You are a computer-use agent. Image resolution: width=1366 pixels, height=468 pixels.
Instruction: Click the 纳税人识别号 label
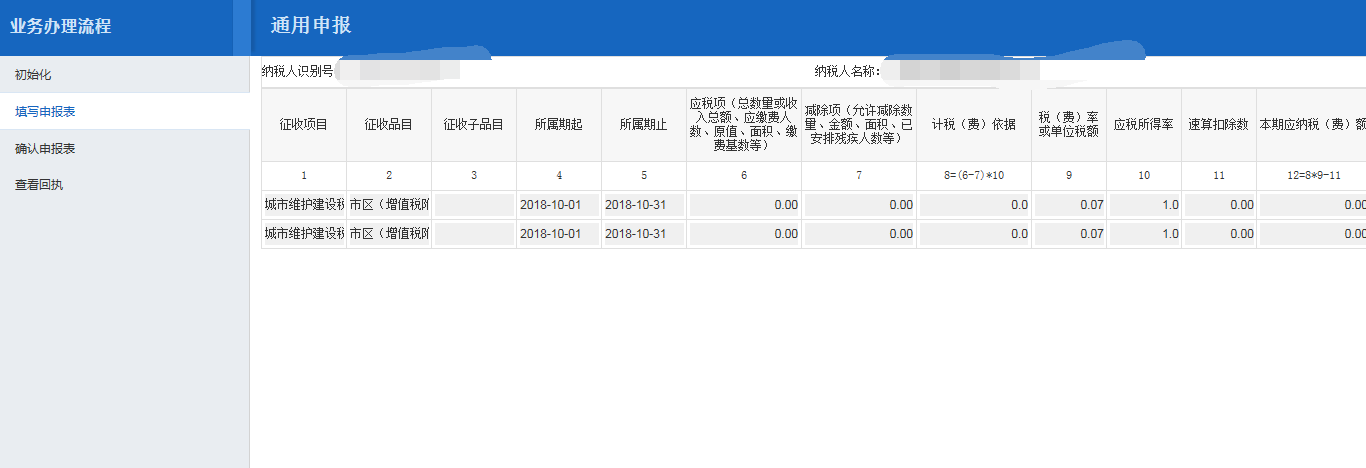tap(297, 70)
